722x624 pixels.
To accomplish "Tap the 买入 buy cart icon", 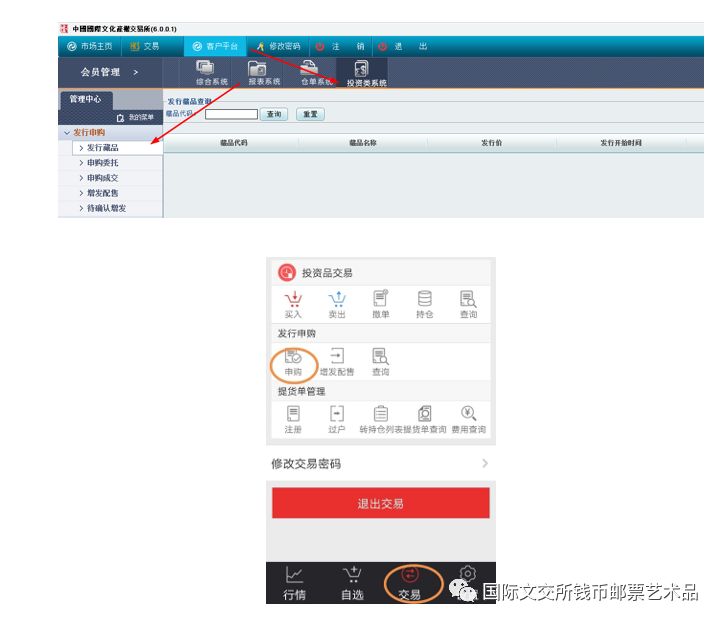I will [293, 304].
